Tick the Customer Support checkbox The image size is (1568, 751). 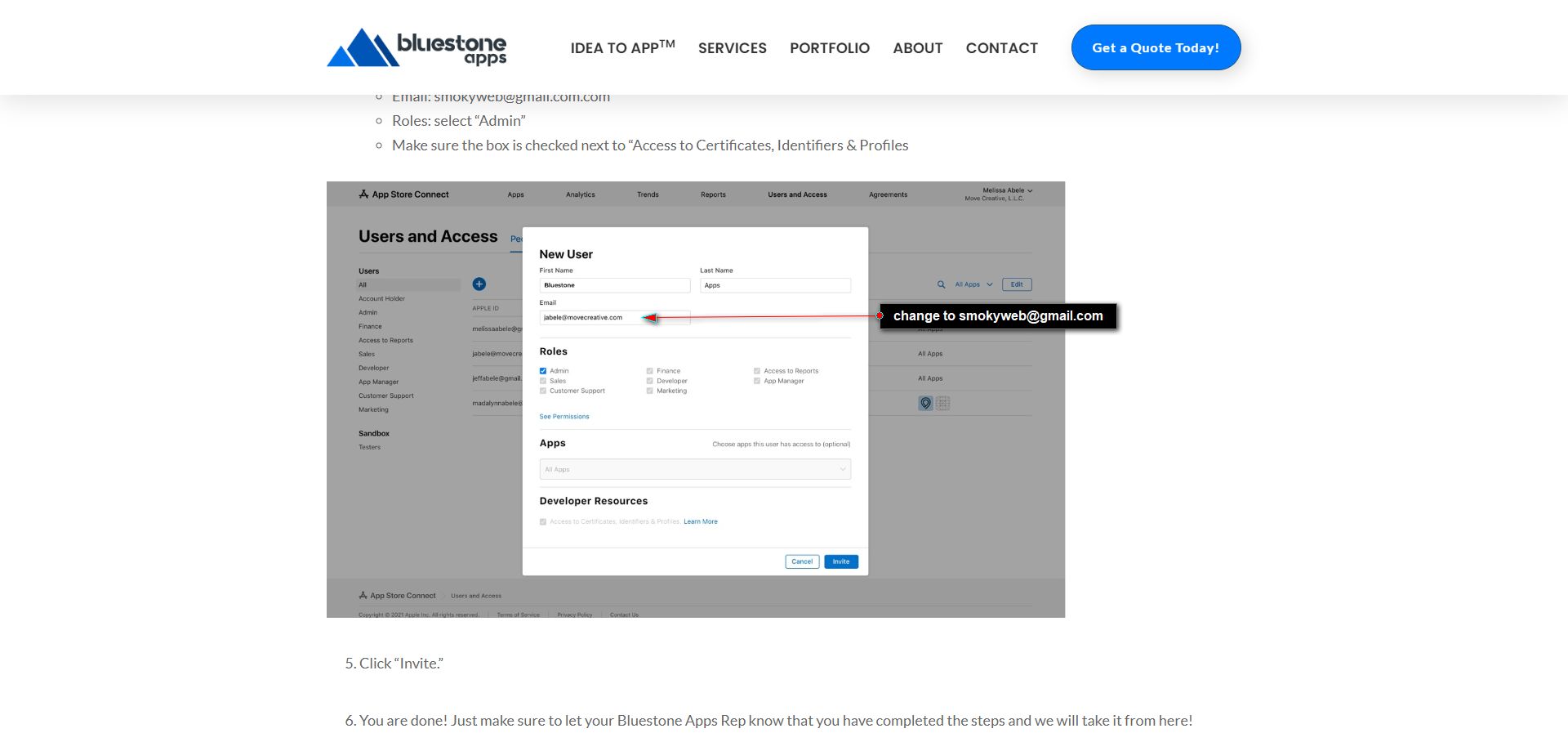543,391
